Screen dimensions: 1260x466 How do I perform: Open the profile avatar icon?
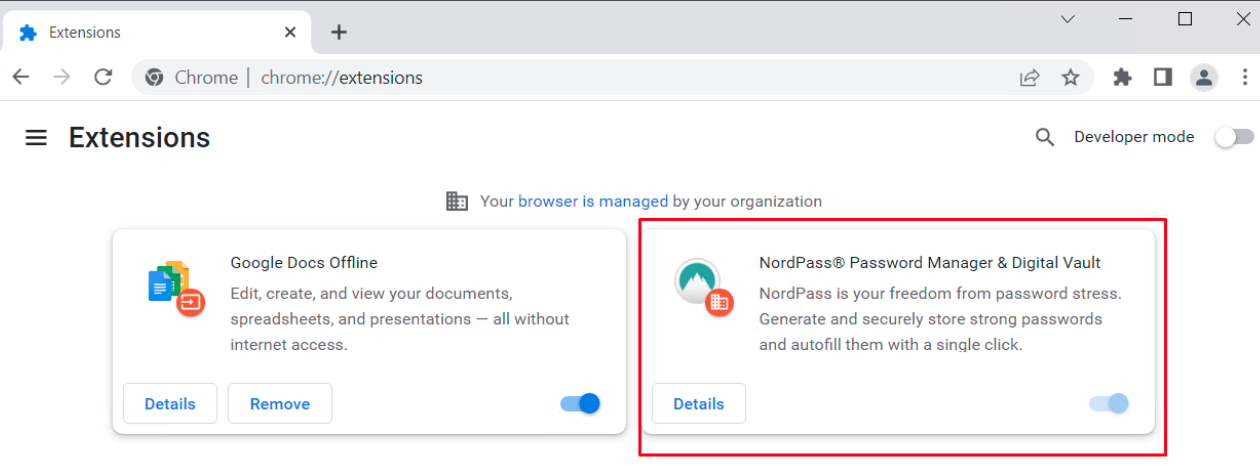1204,77
